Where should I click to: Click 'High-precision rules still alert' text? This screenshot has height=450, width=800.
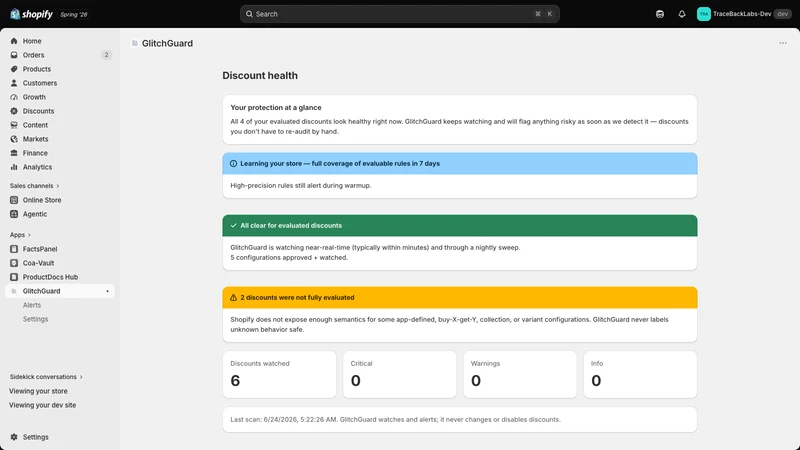301,186
